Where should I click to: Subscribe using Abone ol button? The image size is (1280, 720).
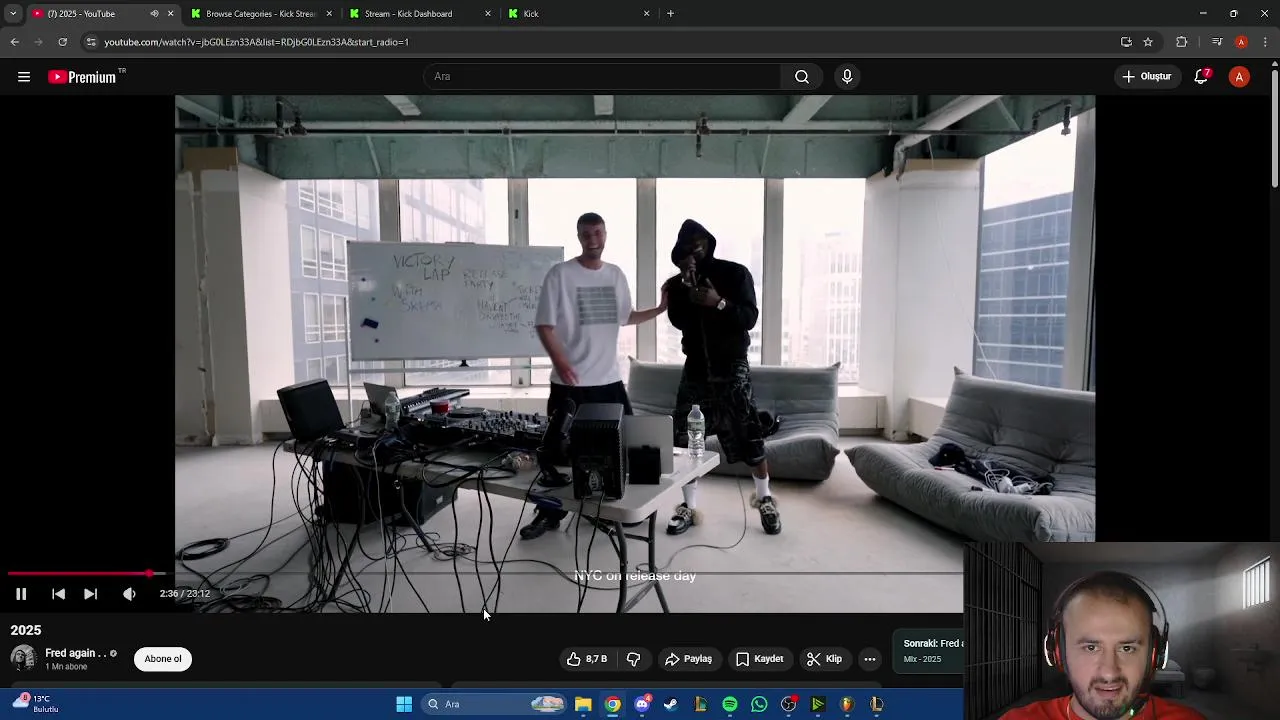[x=163, y=659]
